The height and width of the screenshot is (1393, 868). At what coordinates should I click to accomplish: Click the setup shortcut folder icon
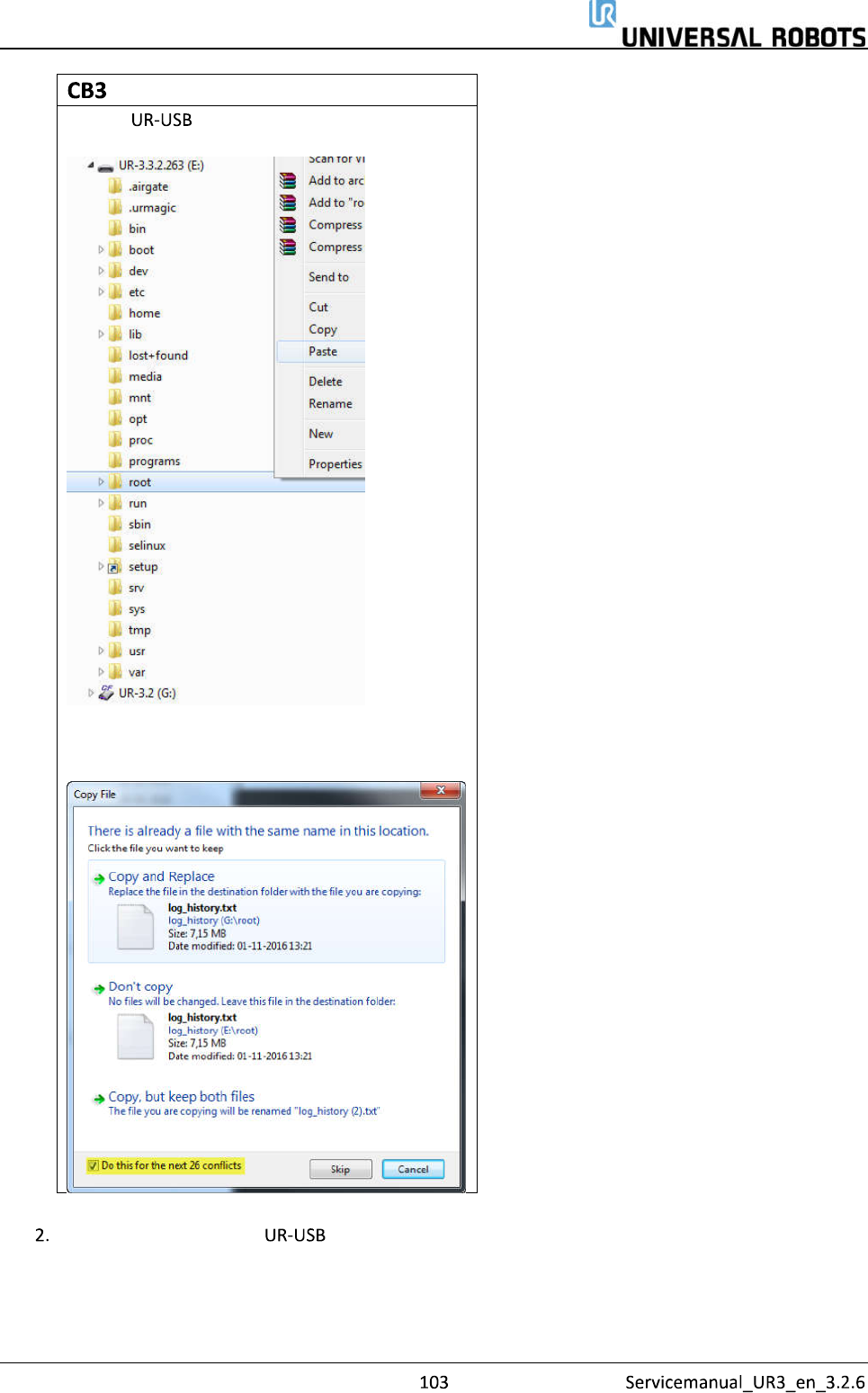(x=115, y=567)
